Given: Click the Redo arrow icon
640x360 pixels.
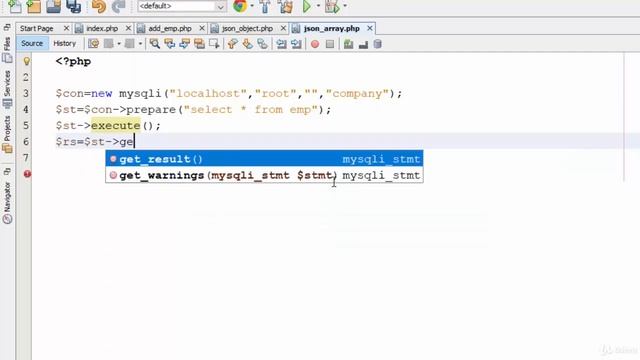Looking at the screenshot, I should coord(118,6).
